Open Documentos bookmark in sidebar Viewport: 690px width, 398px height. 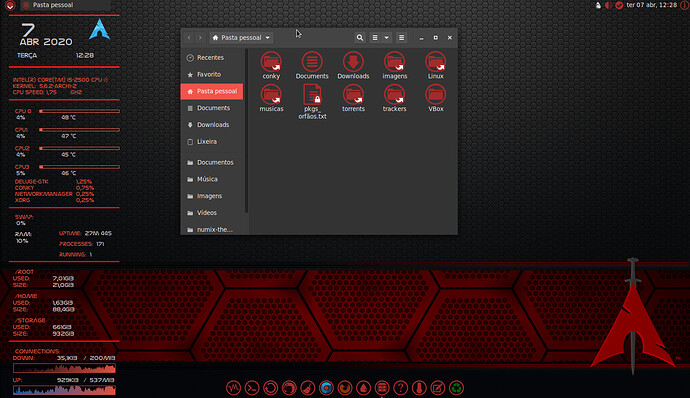coord(212,162)
